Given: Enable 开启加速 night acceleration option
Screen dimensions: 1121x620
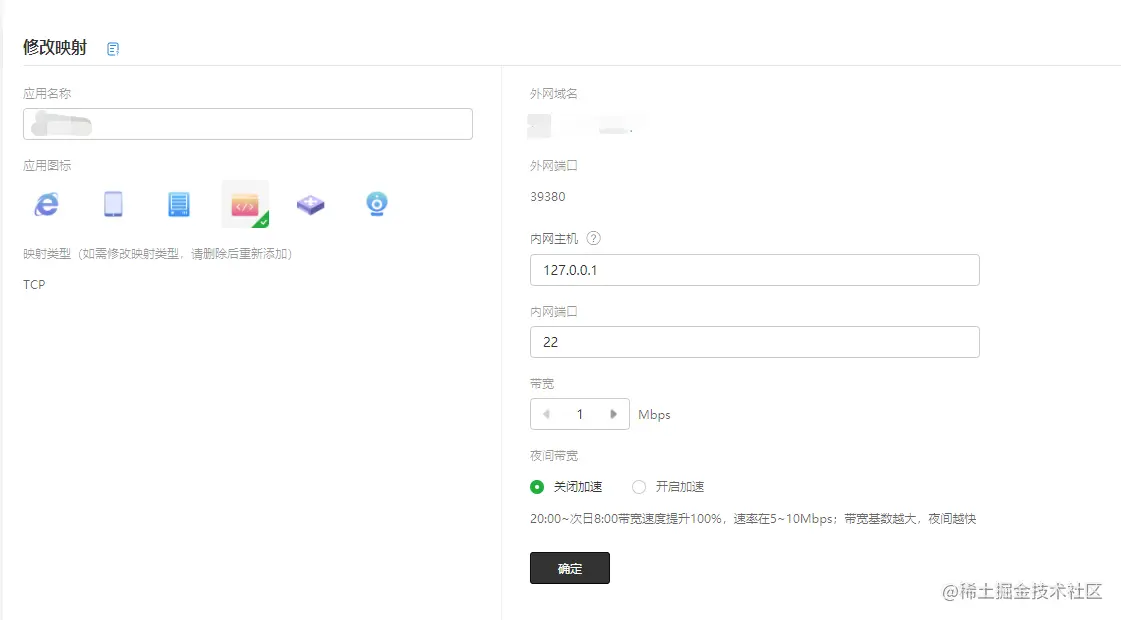Looking at the screenshot, I should click(639, 487).
